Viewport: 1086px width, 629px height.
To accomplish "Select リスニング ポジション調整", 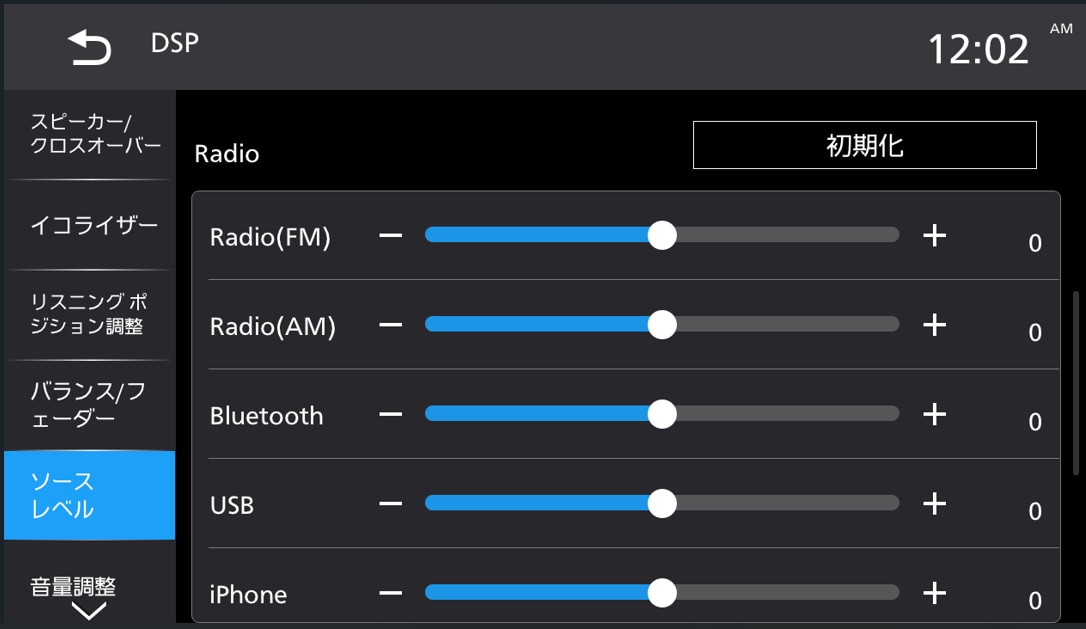I will (88, 315).
